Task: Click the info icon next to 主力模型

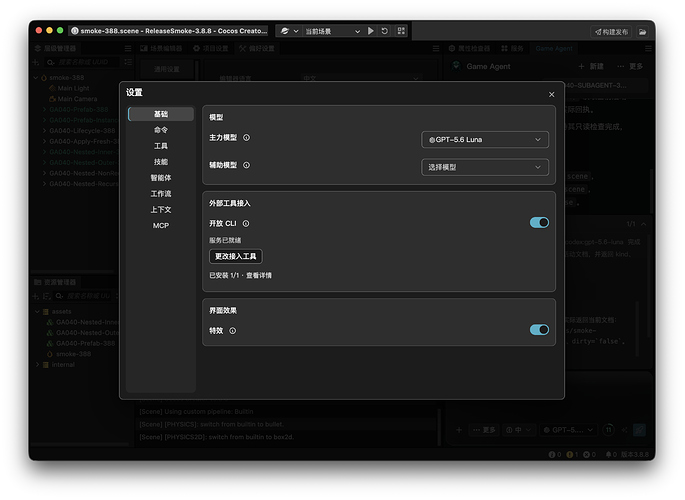Action: click(x=246, y=138)
